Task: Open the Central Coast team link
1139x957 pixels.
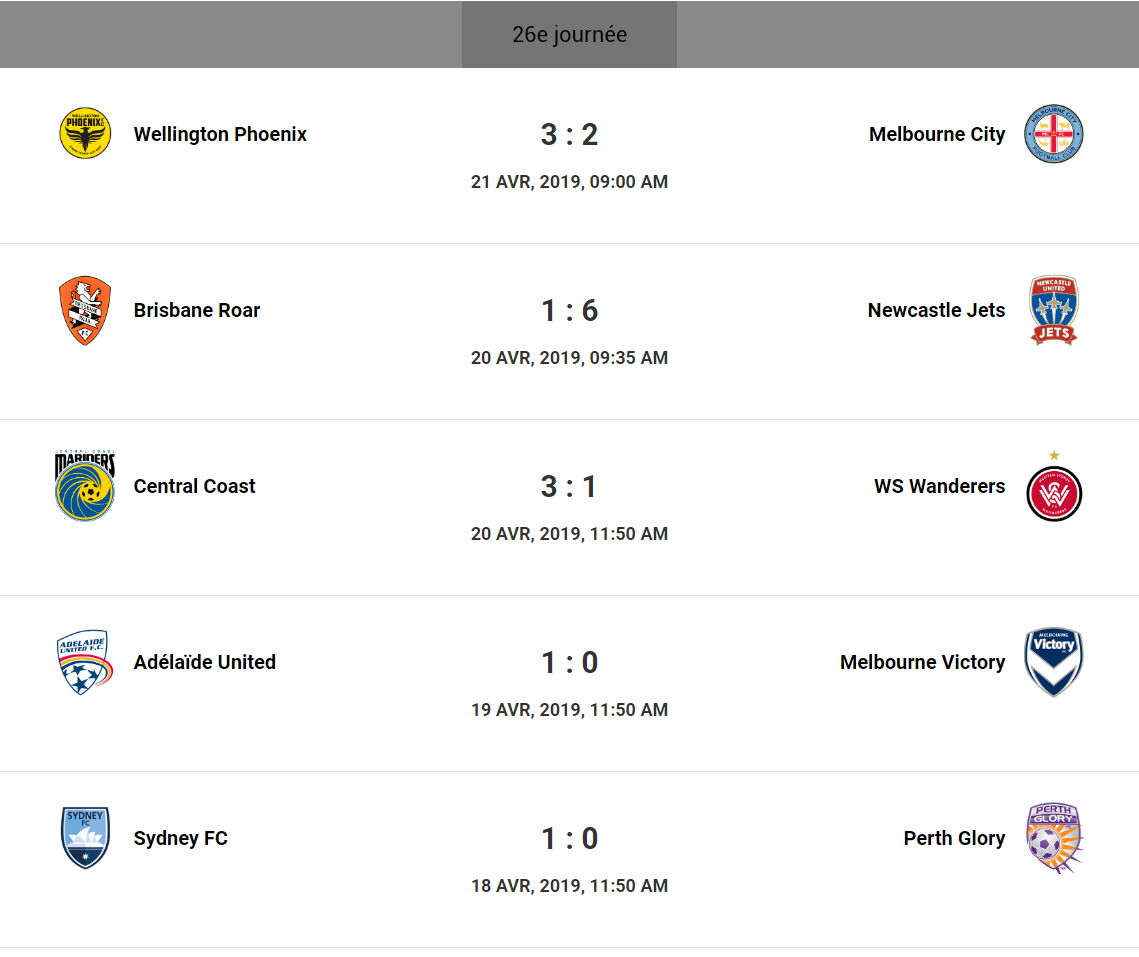Action: (194, 486)
